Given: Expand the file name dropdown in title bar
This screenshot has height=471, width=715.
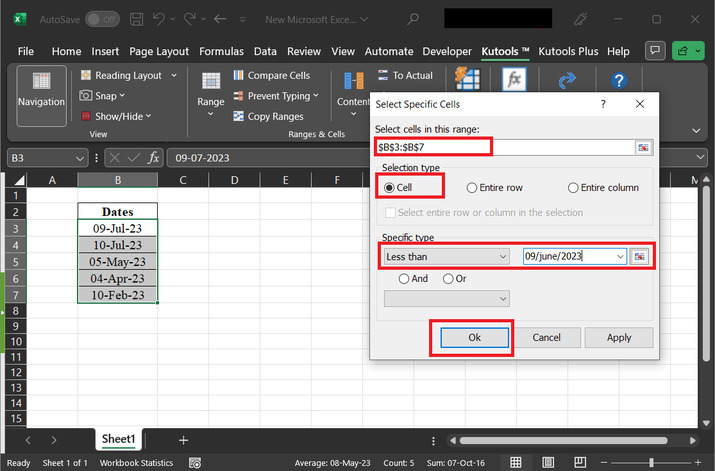Looking at the screenshot, I should 364,19.
